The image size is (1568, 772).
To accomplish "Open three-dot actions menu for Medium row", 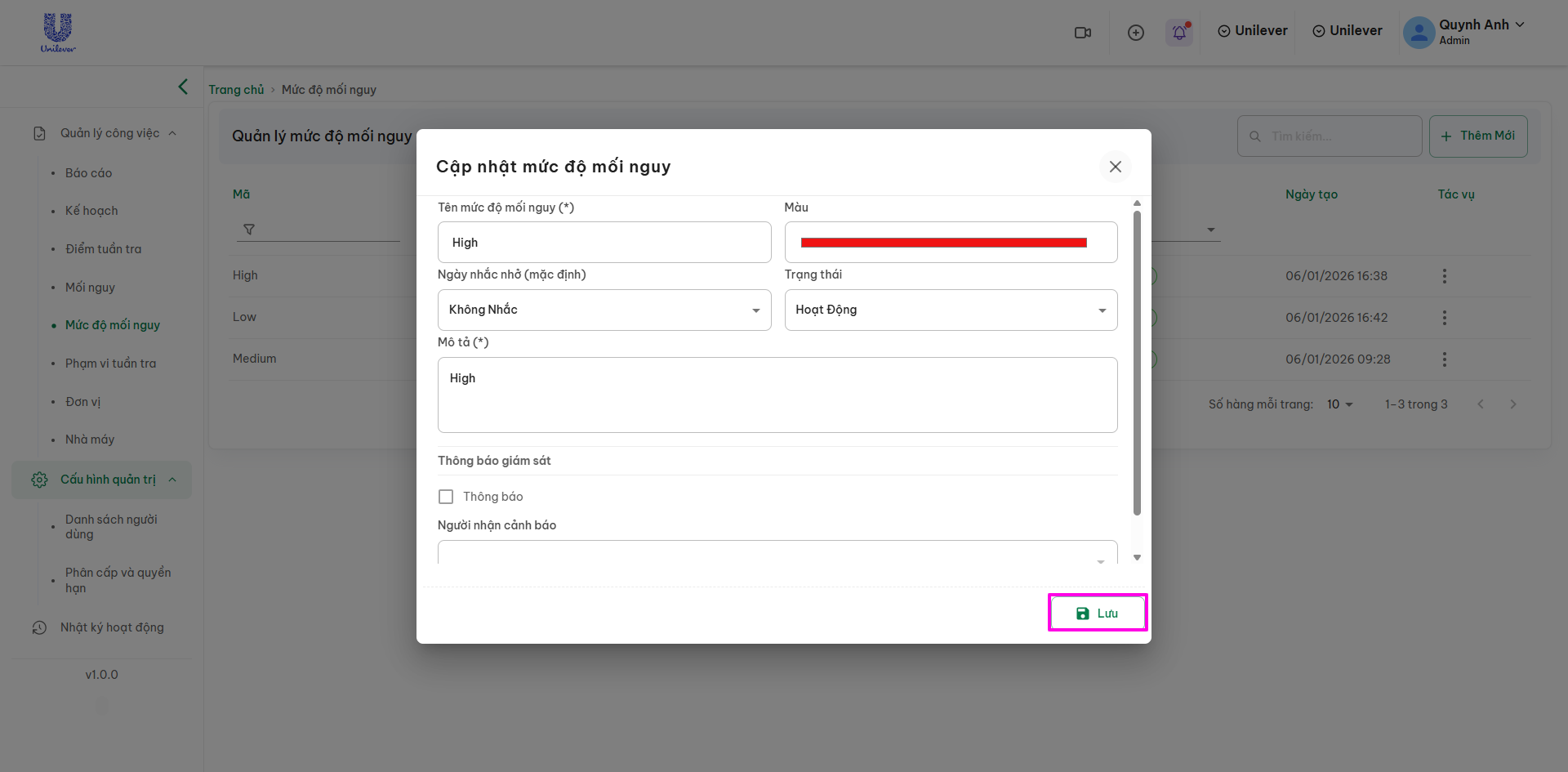I will 1444,359.
